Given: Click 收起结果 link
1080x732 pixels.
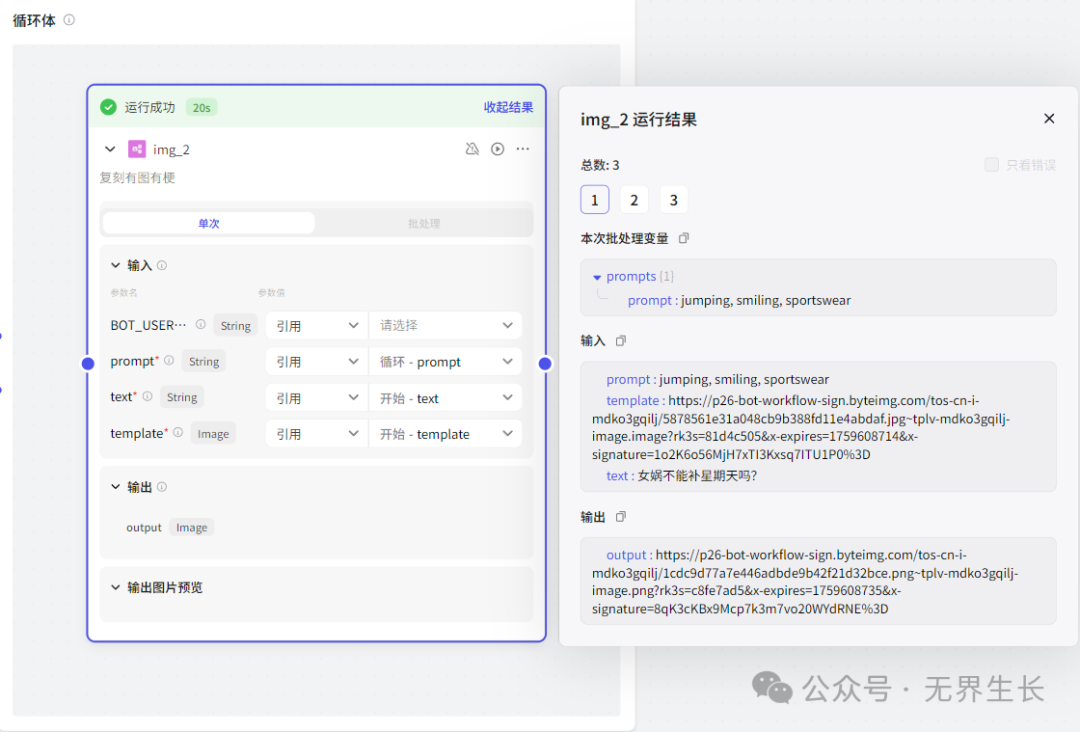Looking at the screenshot, I should 508,107.
